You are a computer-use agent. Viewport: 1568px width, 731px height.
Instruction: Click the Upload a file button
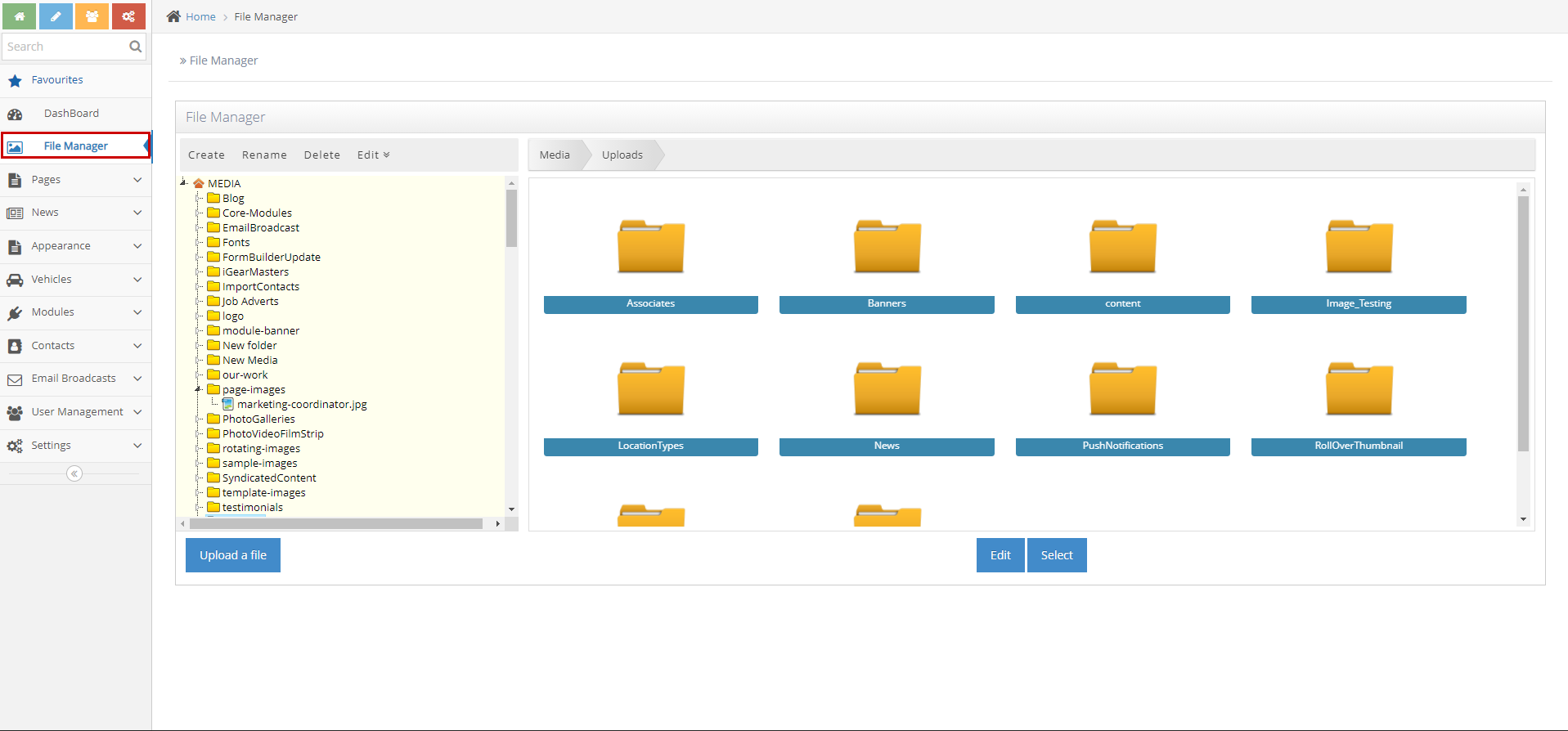(x=233, y=555)
